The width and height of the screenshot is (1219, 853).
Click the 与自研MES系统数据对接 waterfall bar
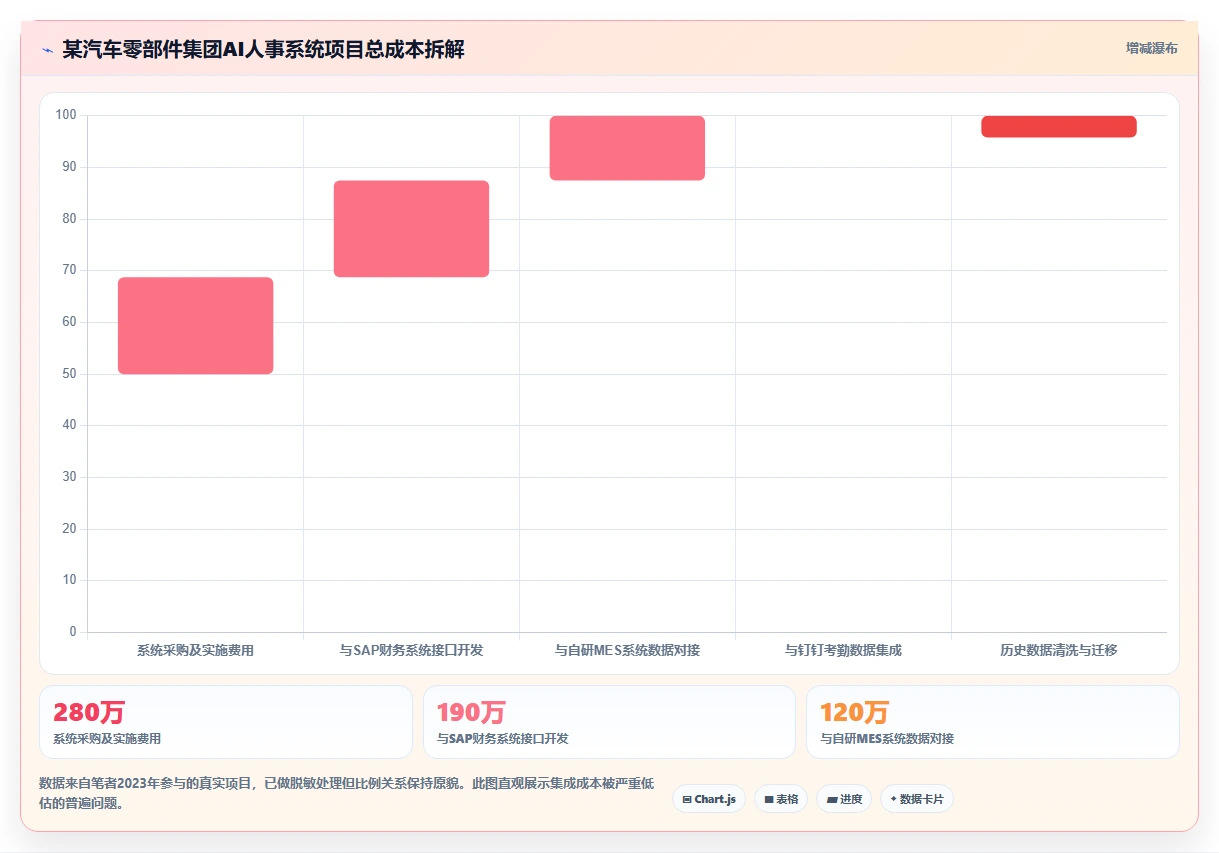[627, 148]
